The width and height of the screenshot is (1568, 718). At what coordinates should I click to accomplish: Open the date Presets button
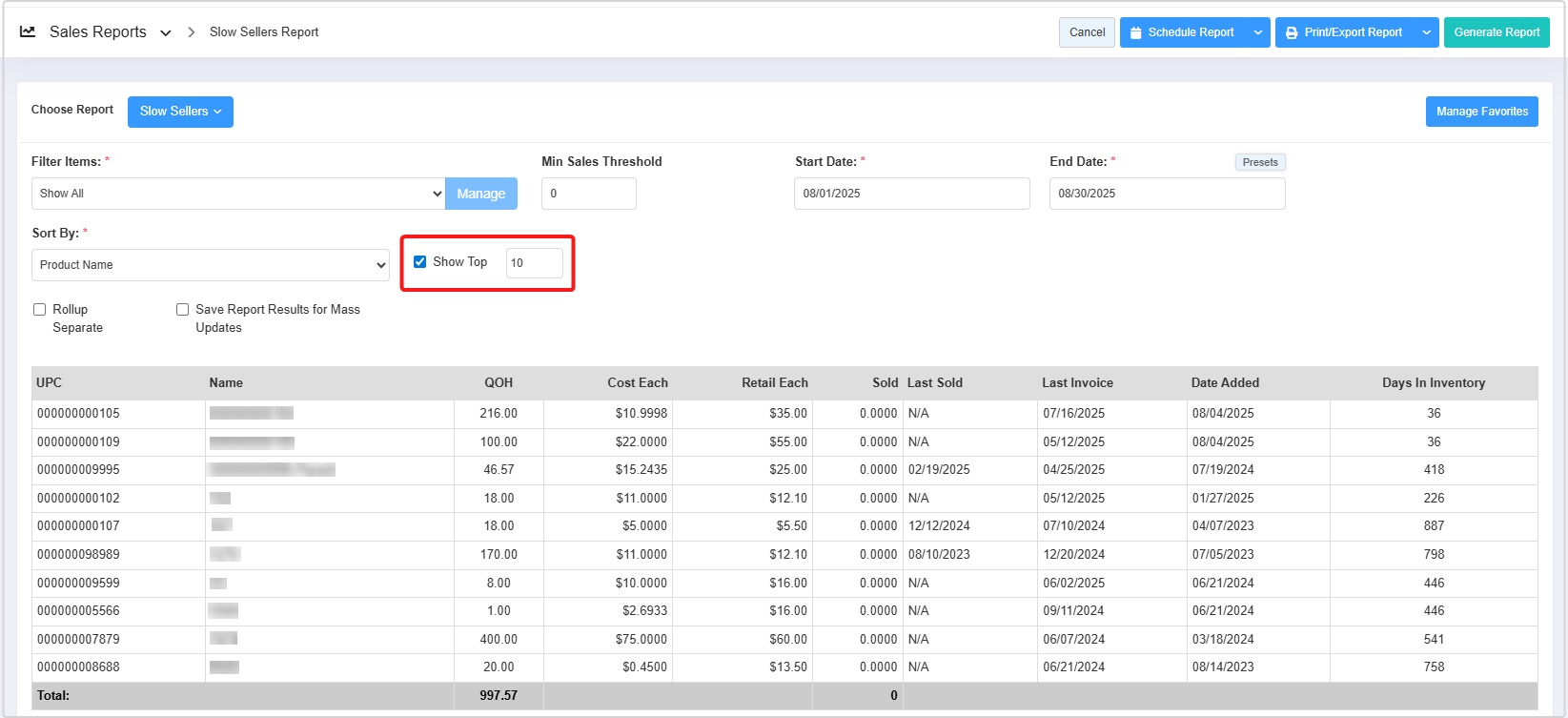1259,162
